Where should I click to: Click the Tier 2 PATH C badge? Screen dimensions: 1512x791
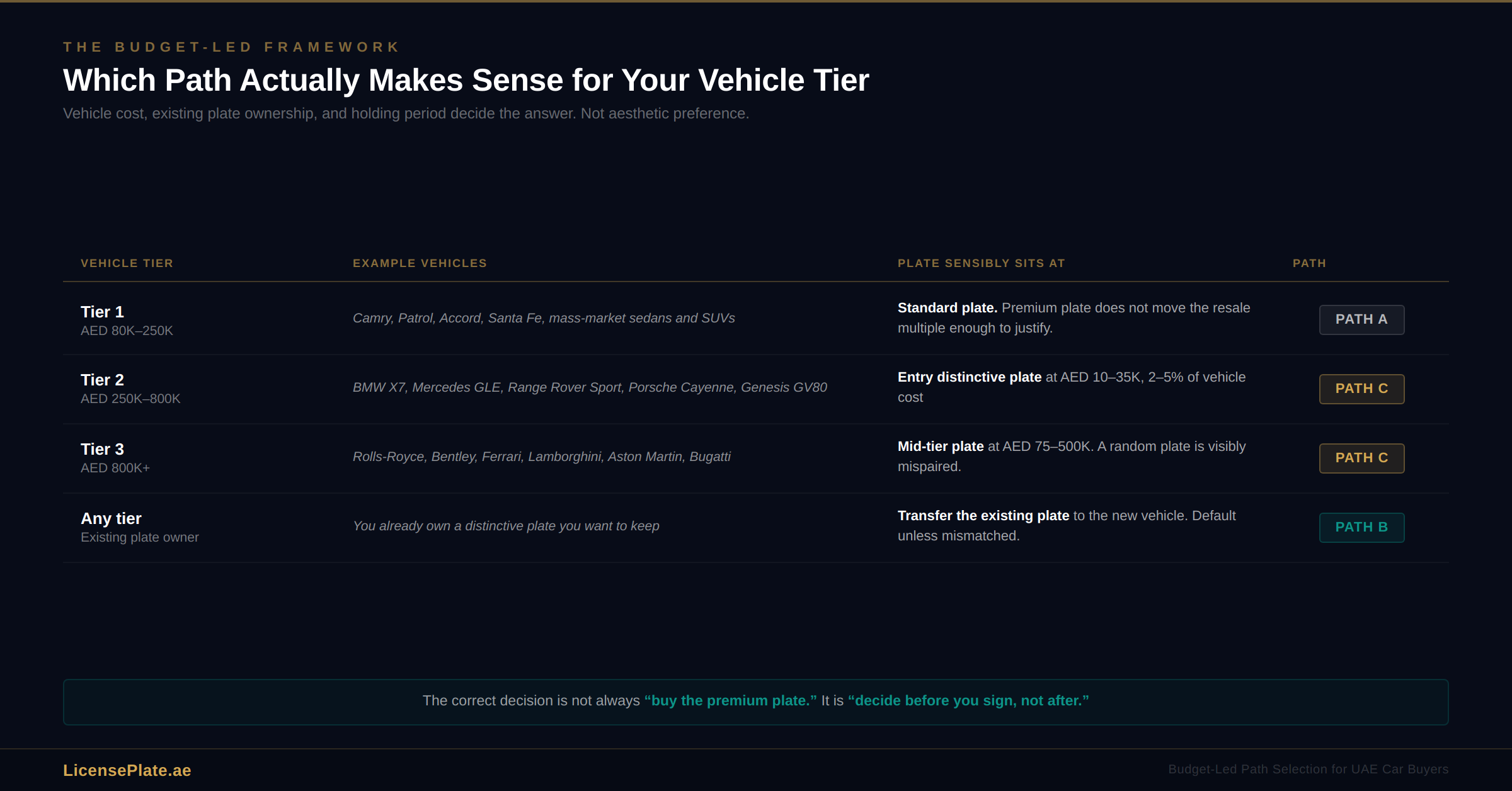click(x=1361, y=389)
